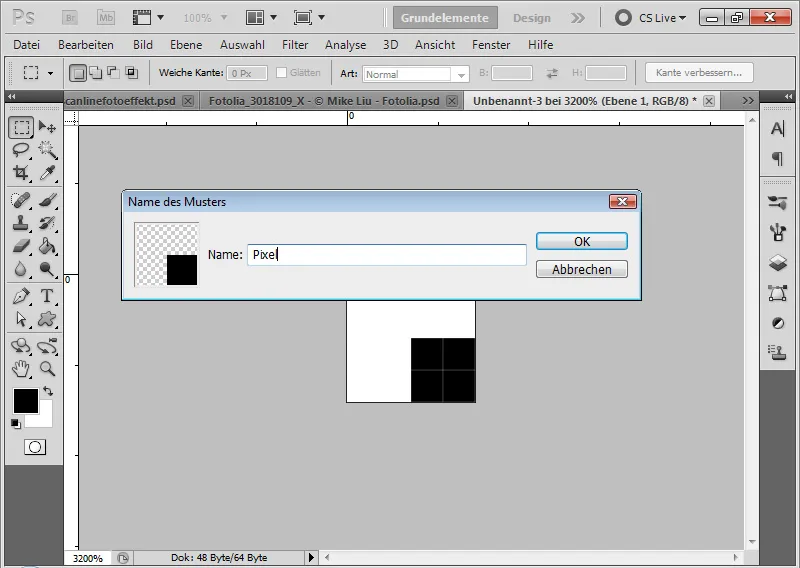Click the Kante verbessern button

[699, 72]
